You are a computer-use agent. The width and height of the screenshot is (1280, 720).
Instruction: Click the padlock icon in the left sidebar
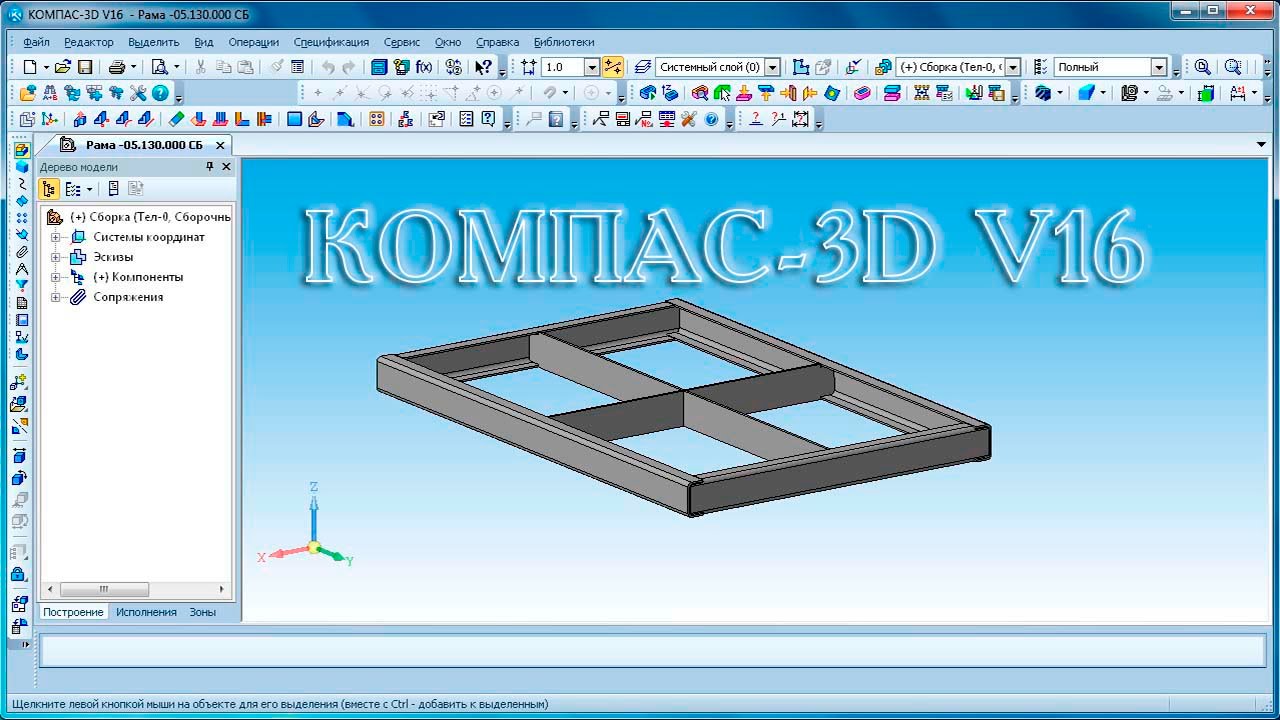coord(19,574)
